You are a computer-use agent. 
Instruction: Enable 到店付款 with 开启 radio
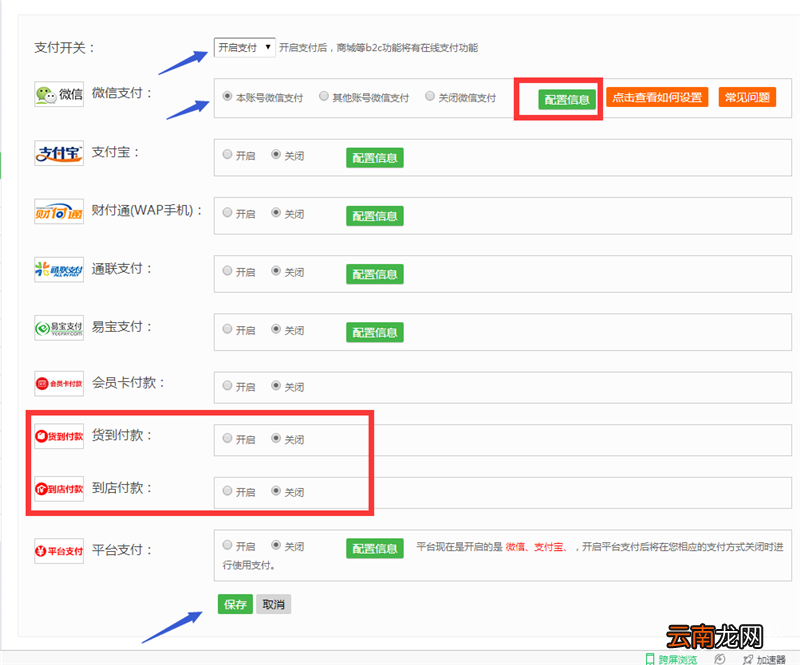click(x=228, y=490)
